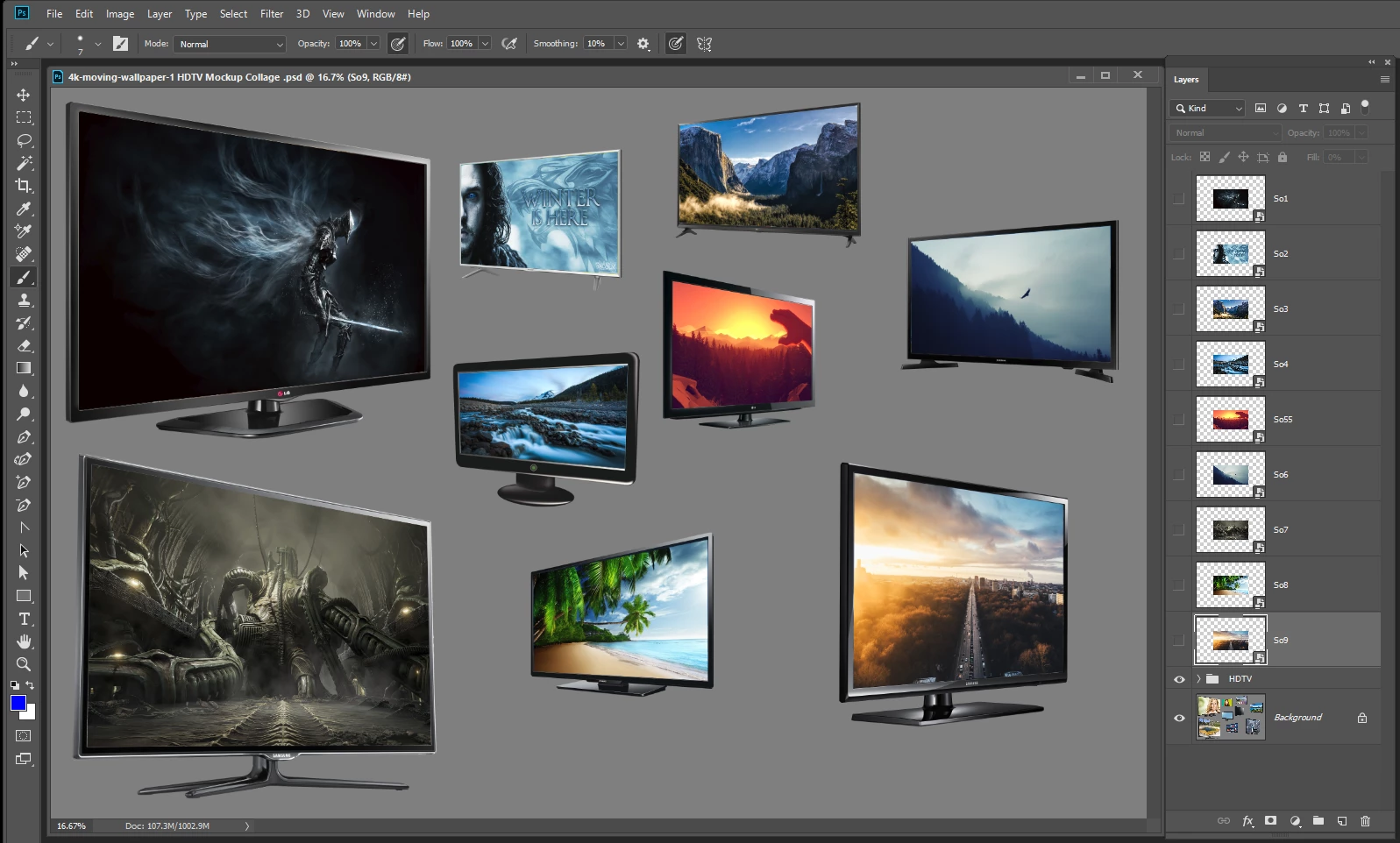Select the Horizontal Type tool
Image resolution: width=1400 pixels, height=843 pixels.
click(24, 619)
